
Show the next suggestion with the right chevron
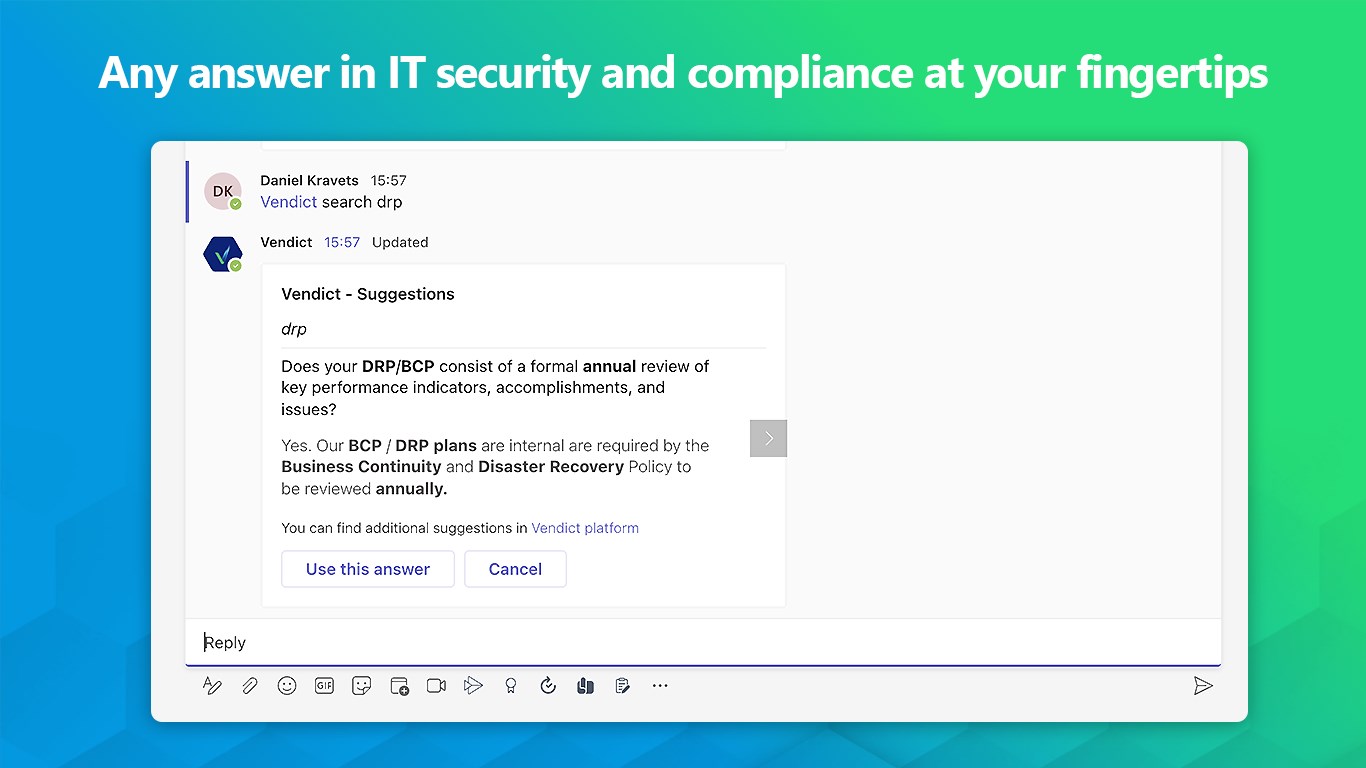point(768,438)
